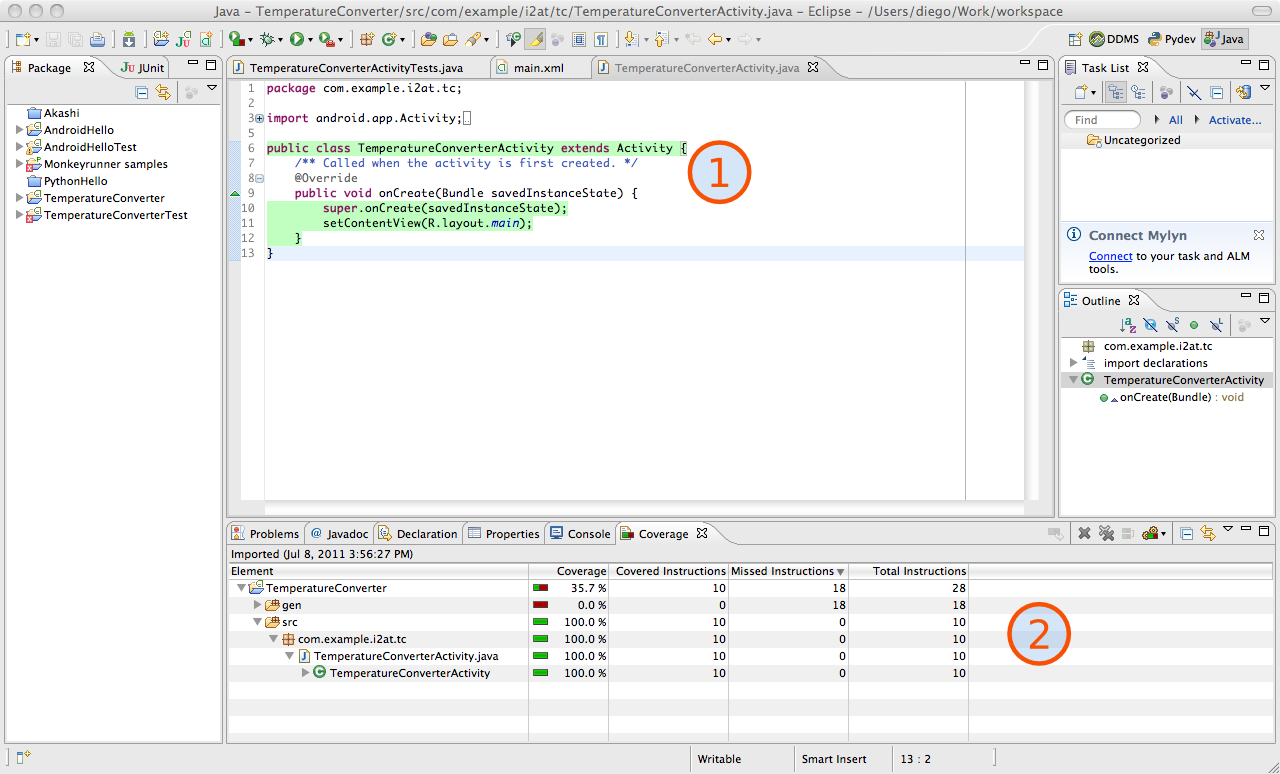Open TemperatureConverterActivityTests.java editor tab
This screenshot has height=774, width=1280.
coord(356,68)
